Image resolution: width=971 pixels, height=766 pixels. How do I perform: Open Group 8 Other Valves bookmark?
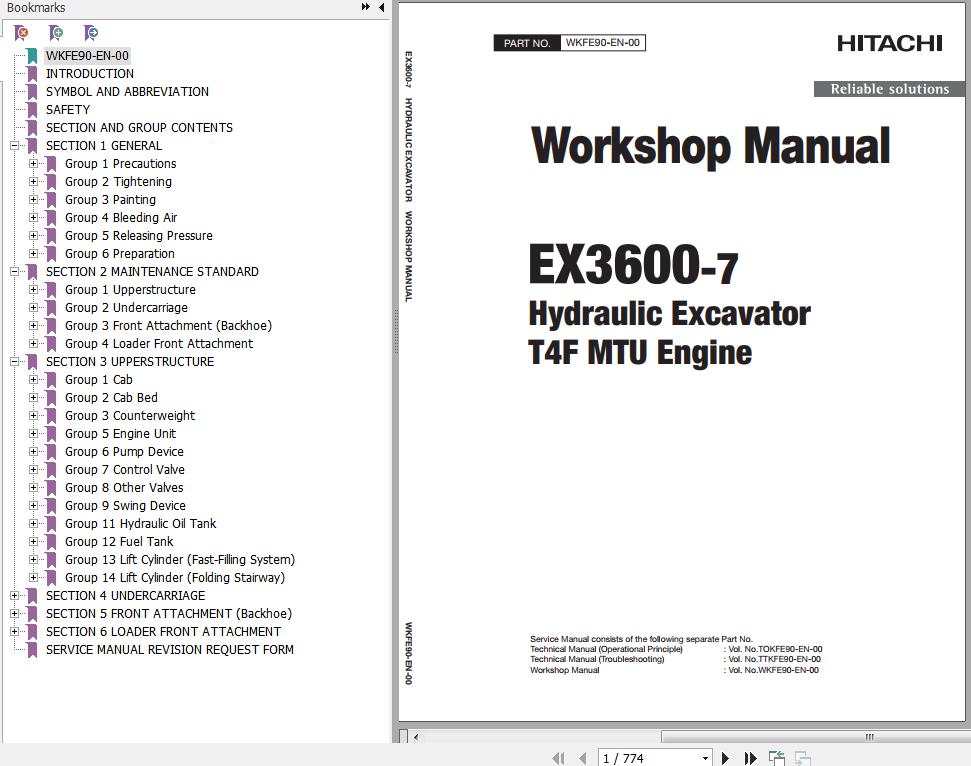[124, 487]
